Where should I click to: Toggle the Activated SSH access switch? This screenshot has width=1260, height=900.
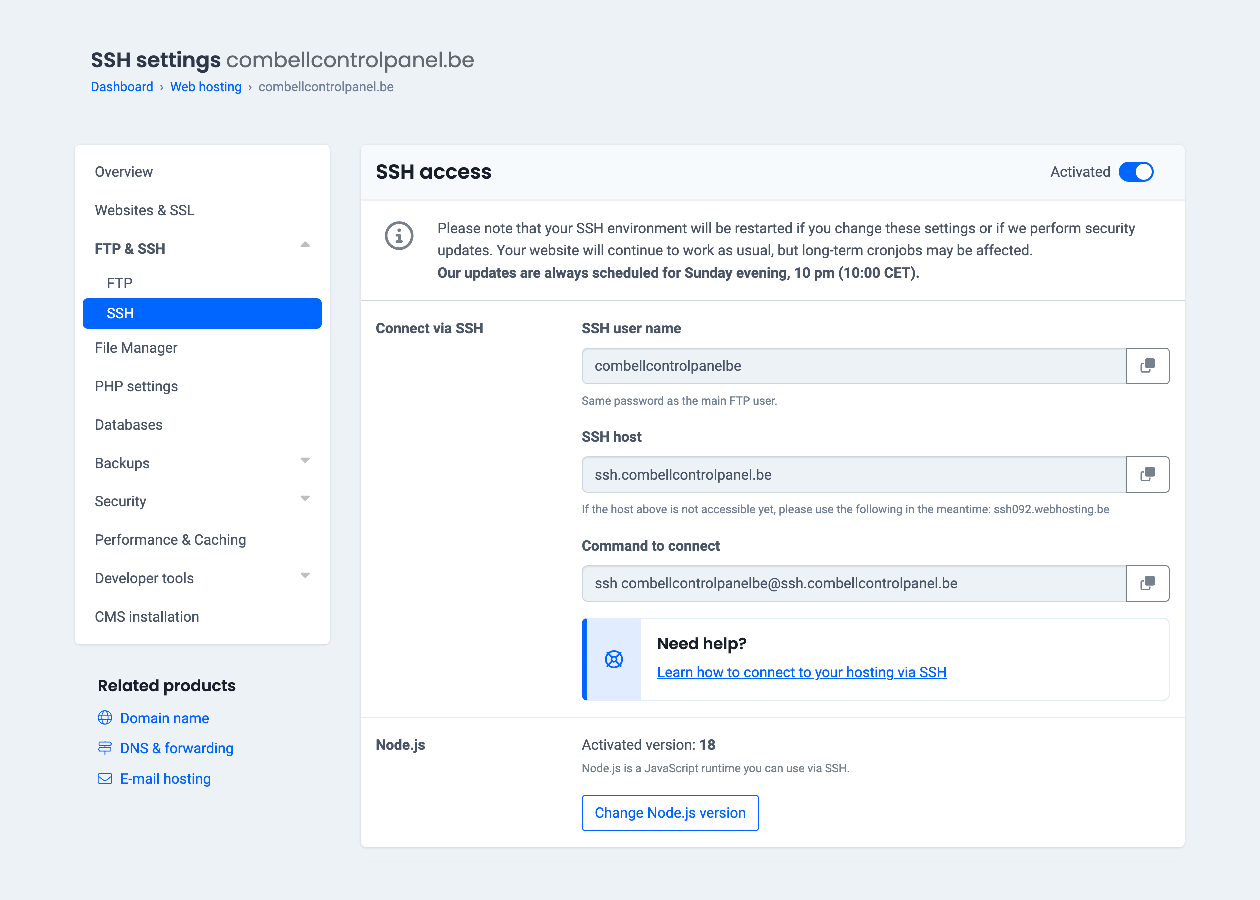tap(1136, 172)
